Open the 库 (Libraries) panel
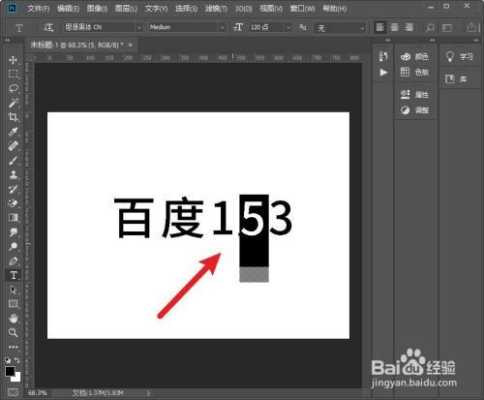 click(456, 79)
